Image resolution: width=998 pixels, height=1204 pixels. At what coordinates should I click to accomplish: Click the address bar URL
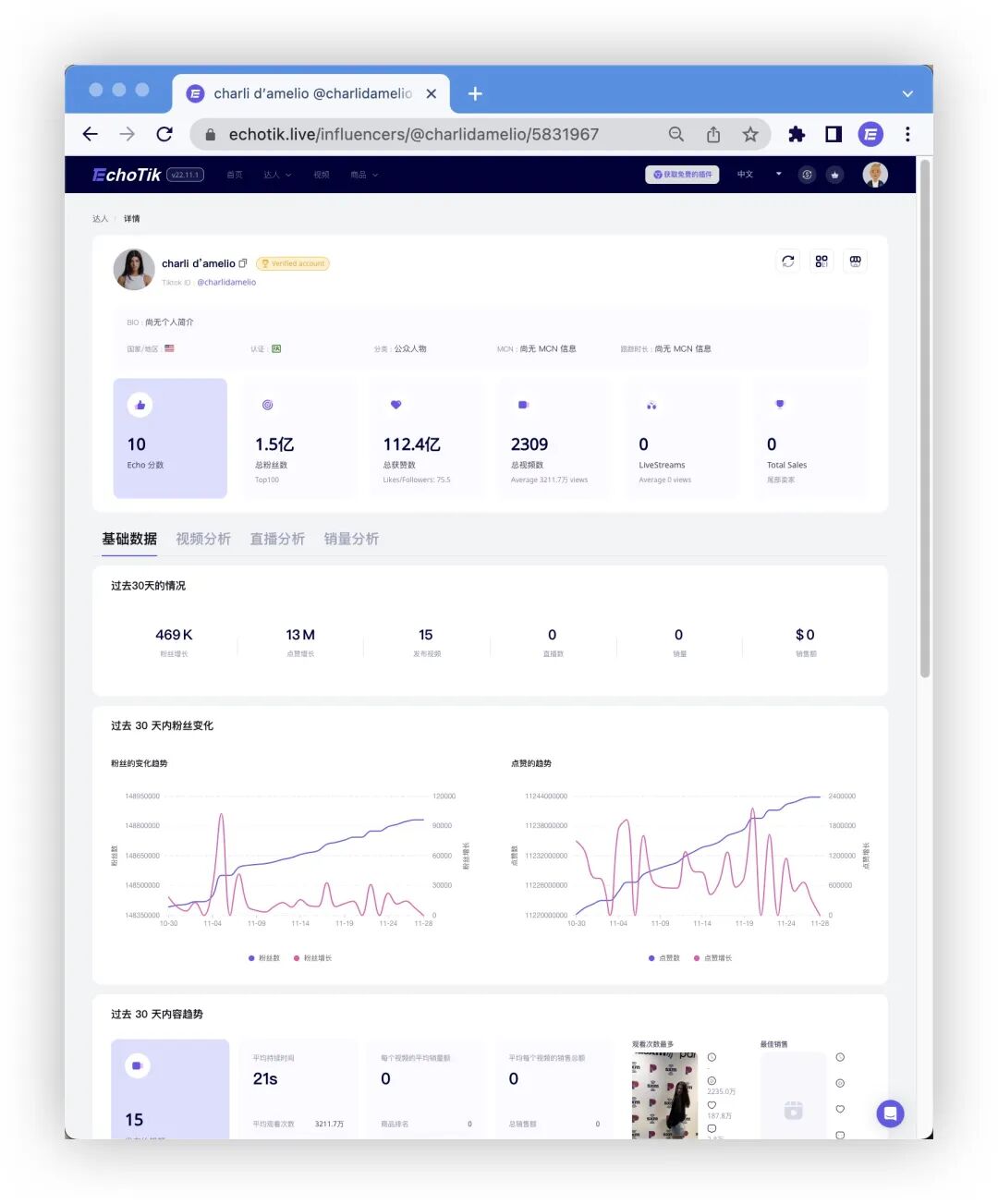tap(414, 134)
